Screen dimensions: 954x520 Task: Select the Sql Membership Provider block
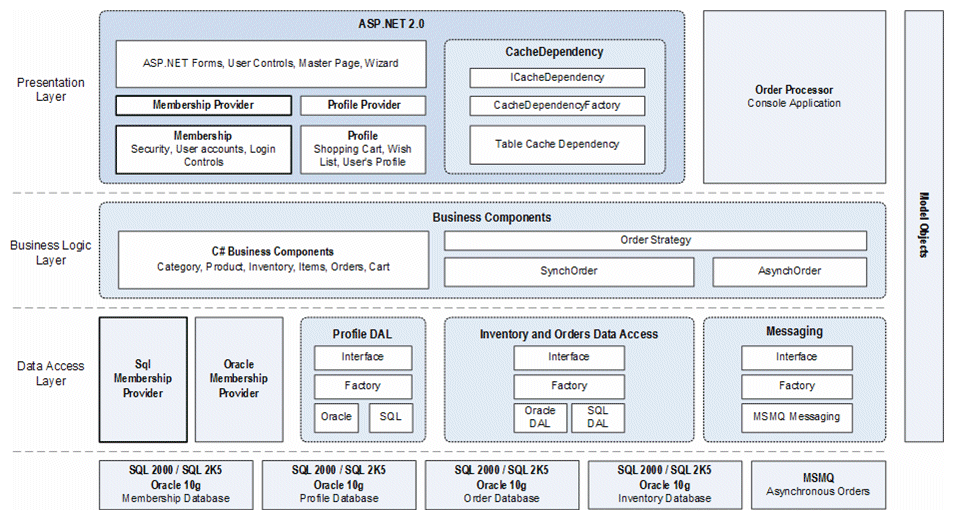[x=143, y=379]
